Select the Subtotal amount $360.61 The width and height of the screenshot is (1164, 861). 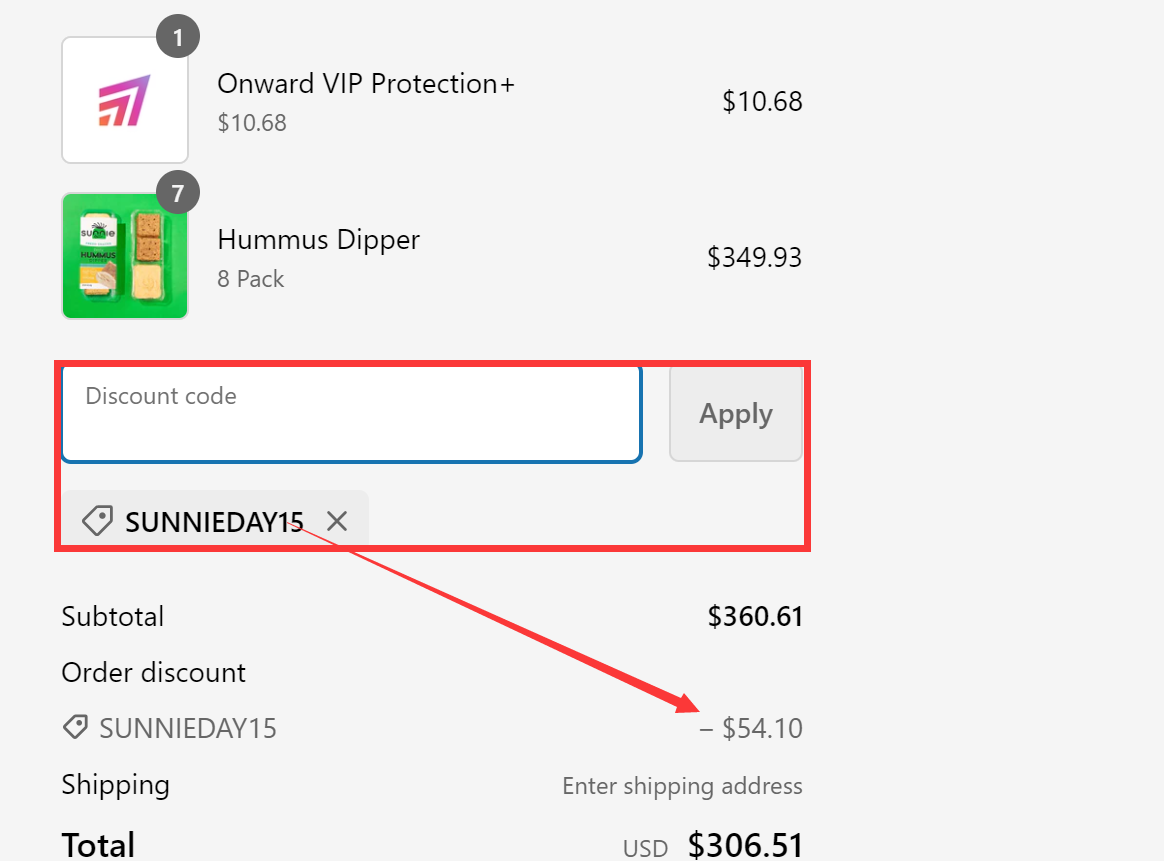(754, 616)
